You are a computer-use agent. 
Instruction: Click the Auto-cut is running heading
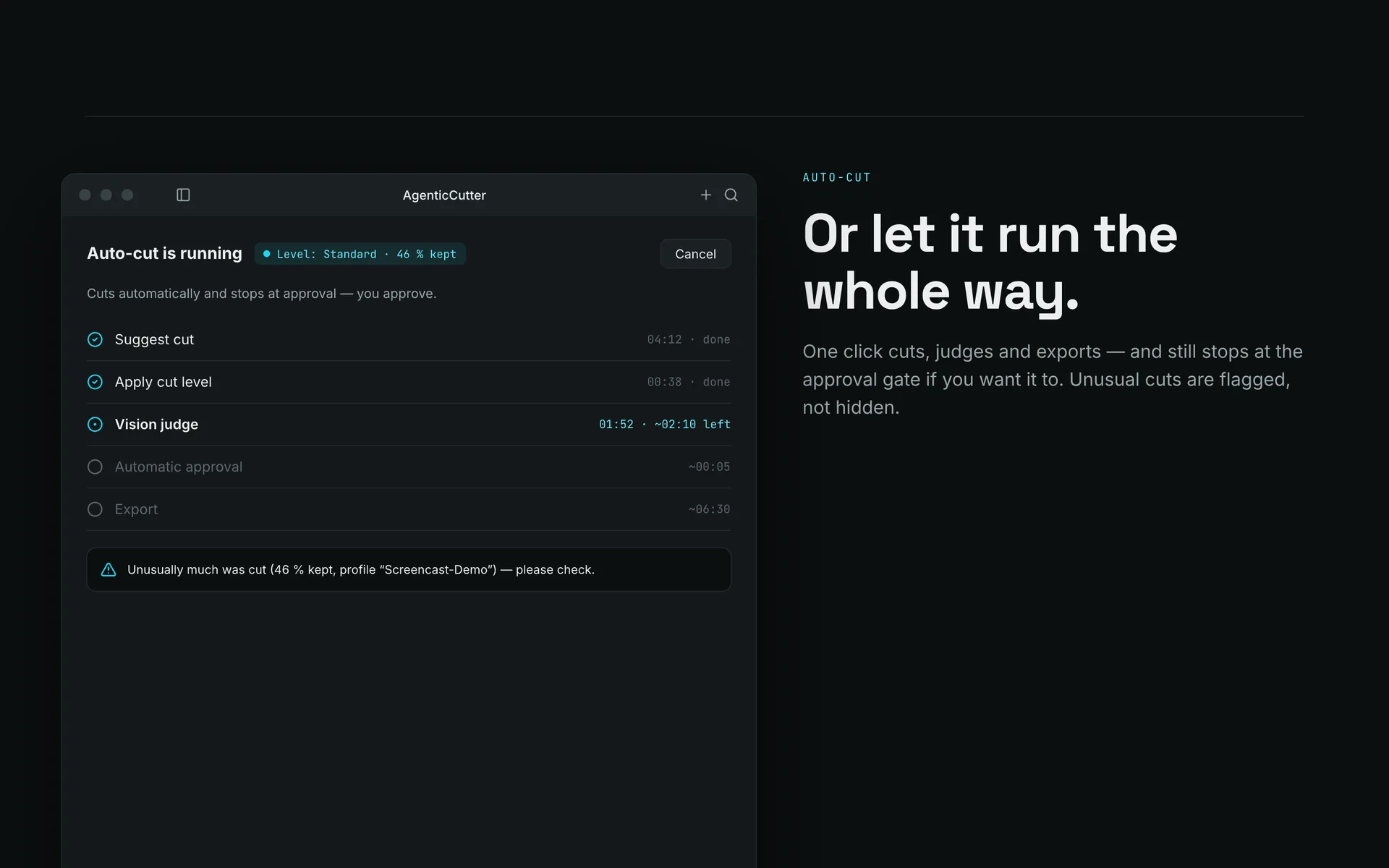(164, 253)
